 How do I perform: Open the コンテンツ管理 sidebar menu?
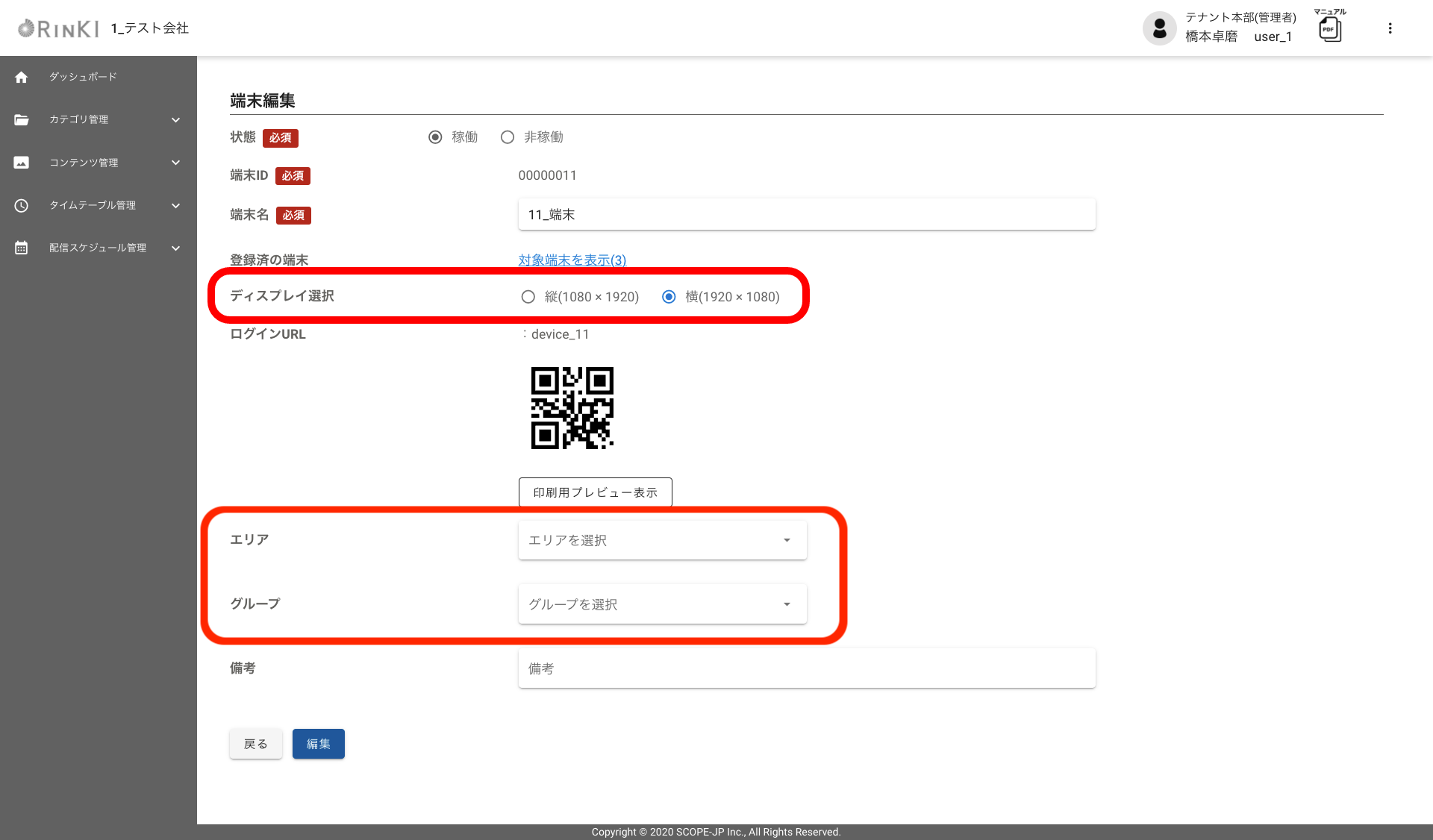pos(84,163)
